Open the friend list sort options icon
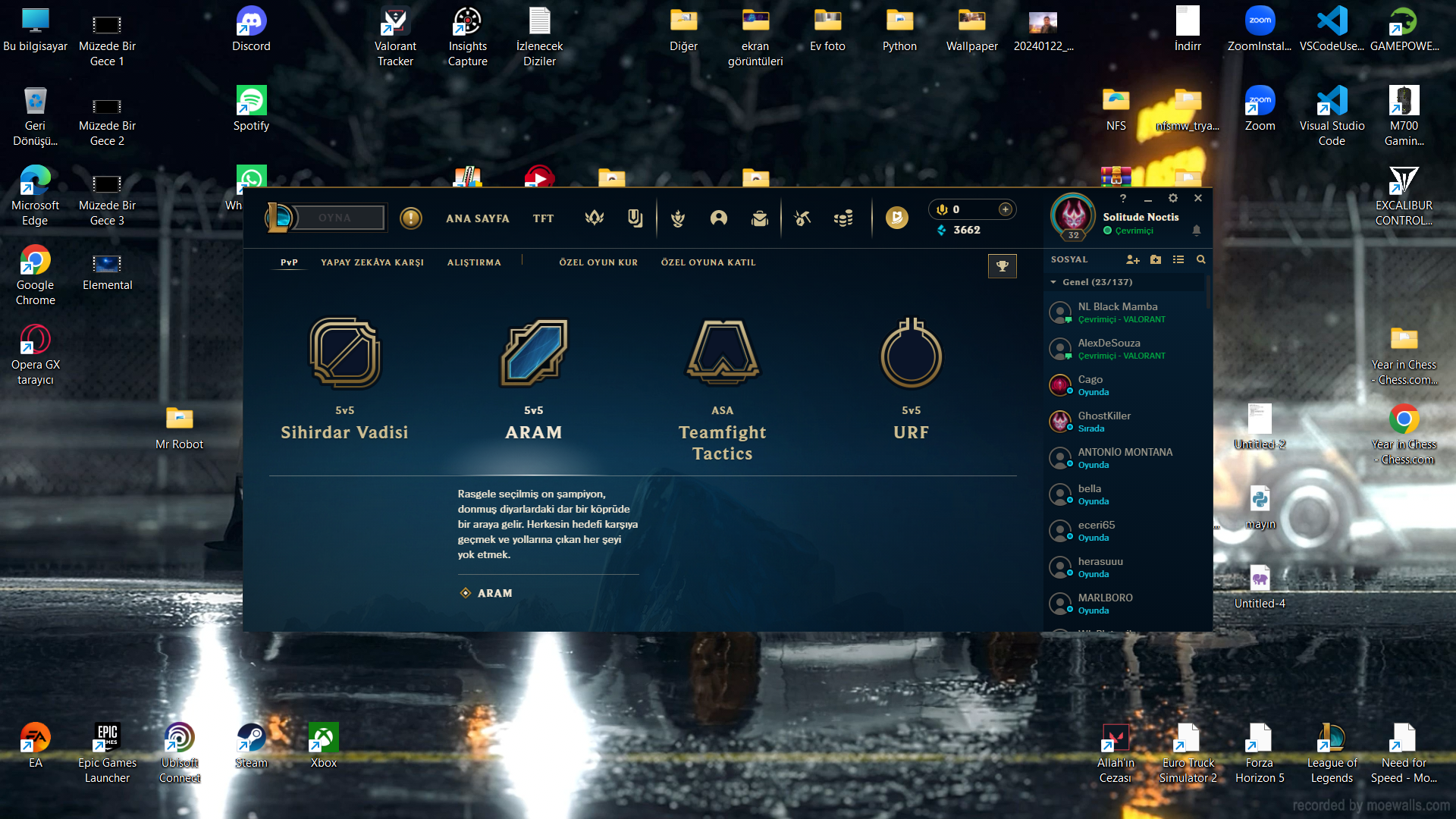 (1178, 259)
